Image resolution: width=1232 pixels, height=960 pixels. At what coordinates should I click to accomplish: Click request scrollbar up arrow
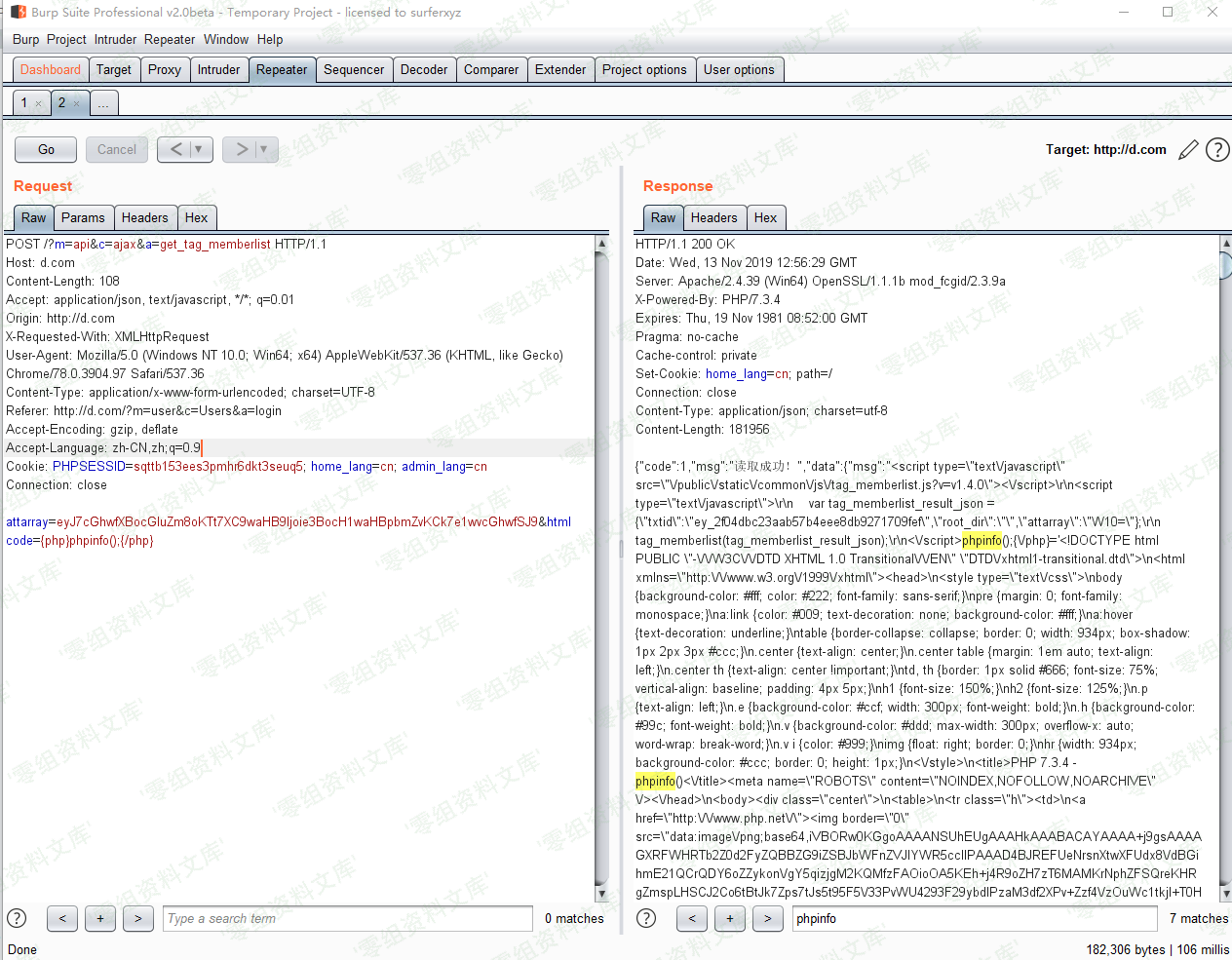601,244
